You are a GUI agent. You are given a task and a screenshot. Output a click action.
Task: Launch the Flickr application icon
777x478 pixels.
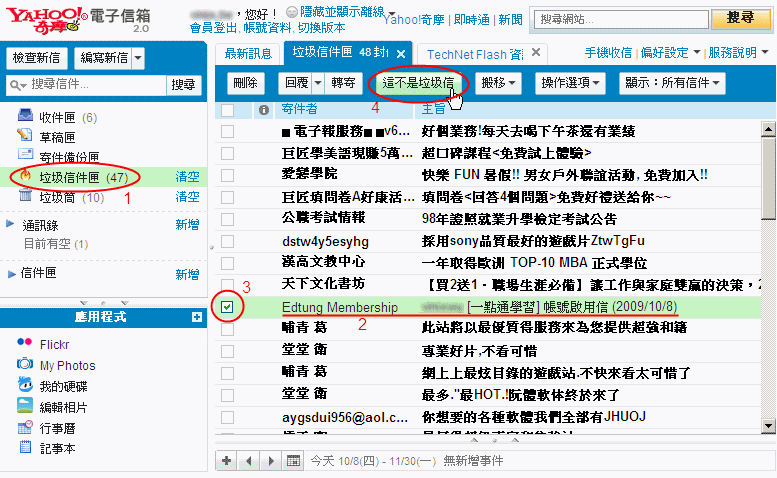click(x=24, y=342)
